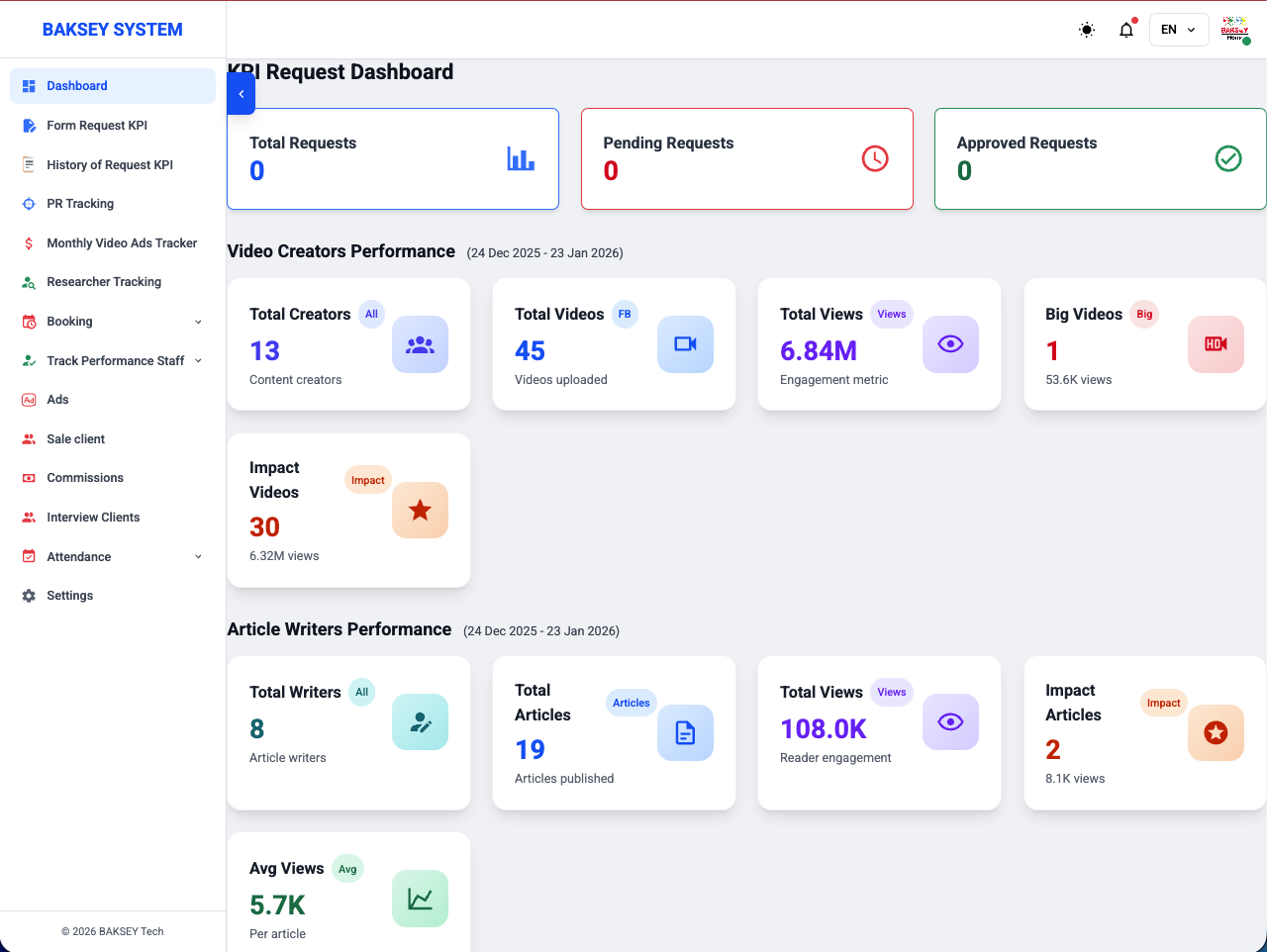Toggle the light/dark theme sun icon
This screenshot has width=1267, height=952.
[1087, 30]
